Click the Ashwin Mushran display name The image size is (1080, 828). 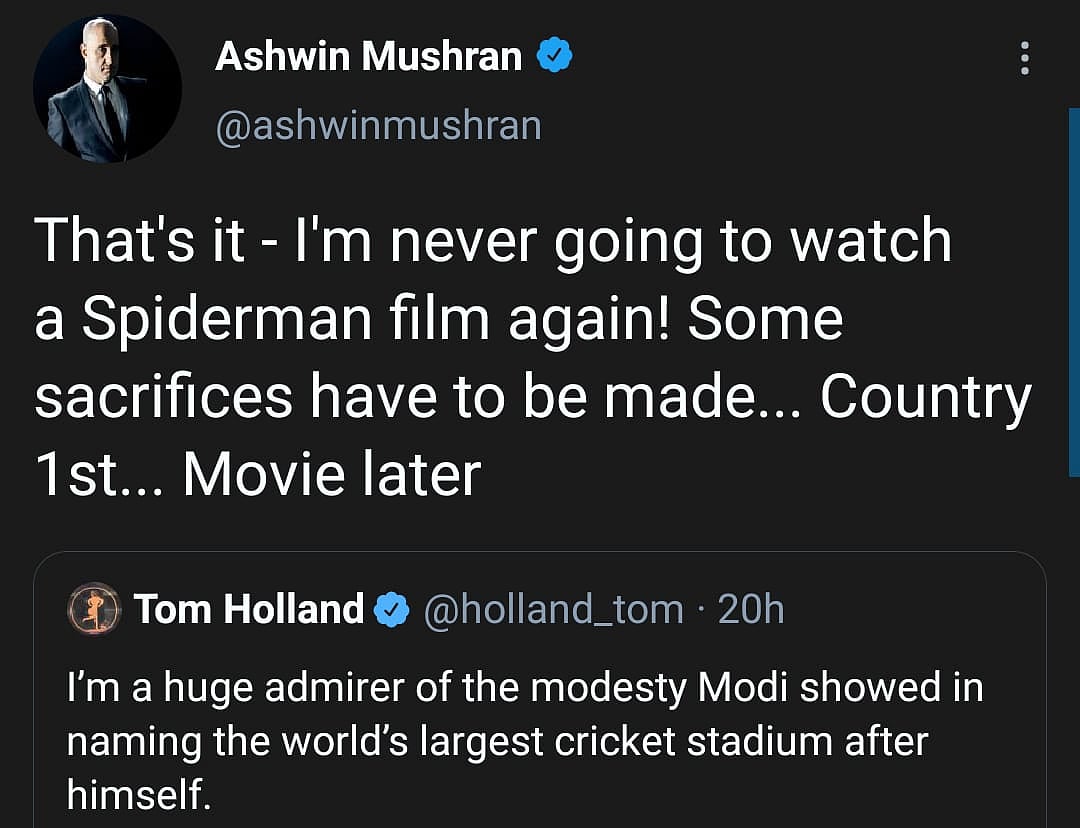pyautogui.click(x=368, y=57)
